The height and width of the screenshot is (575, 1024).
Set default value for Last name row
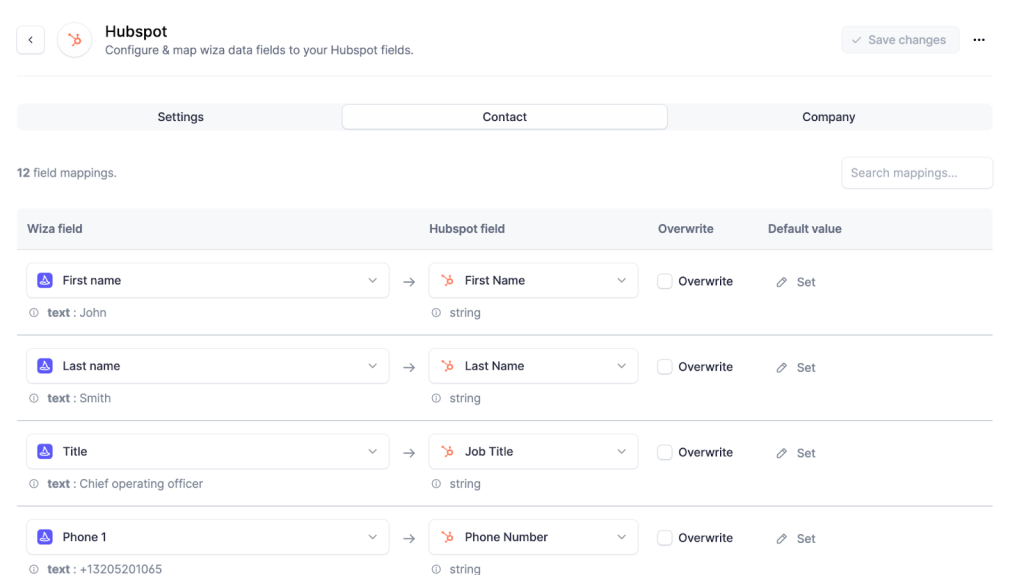796,367
